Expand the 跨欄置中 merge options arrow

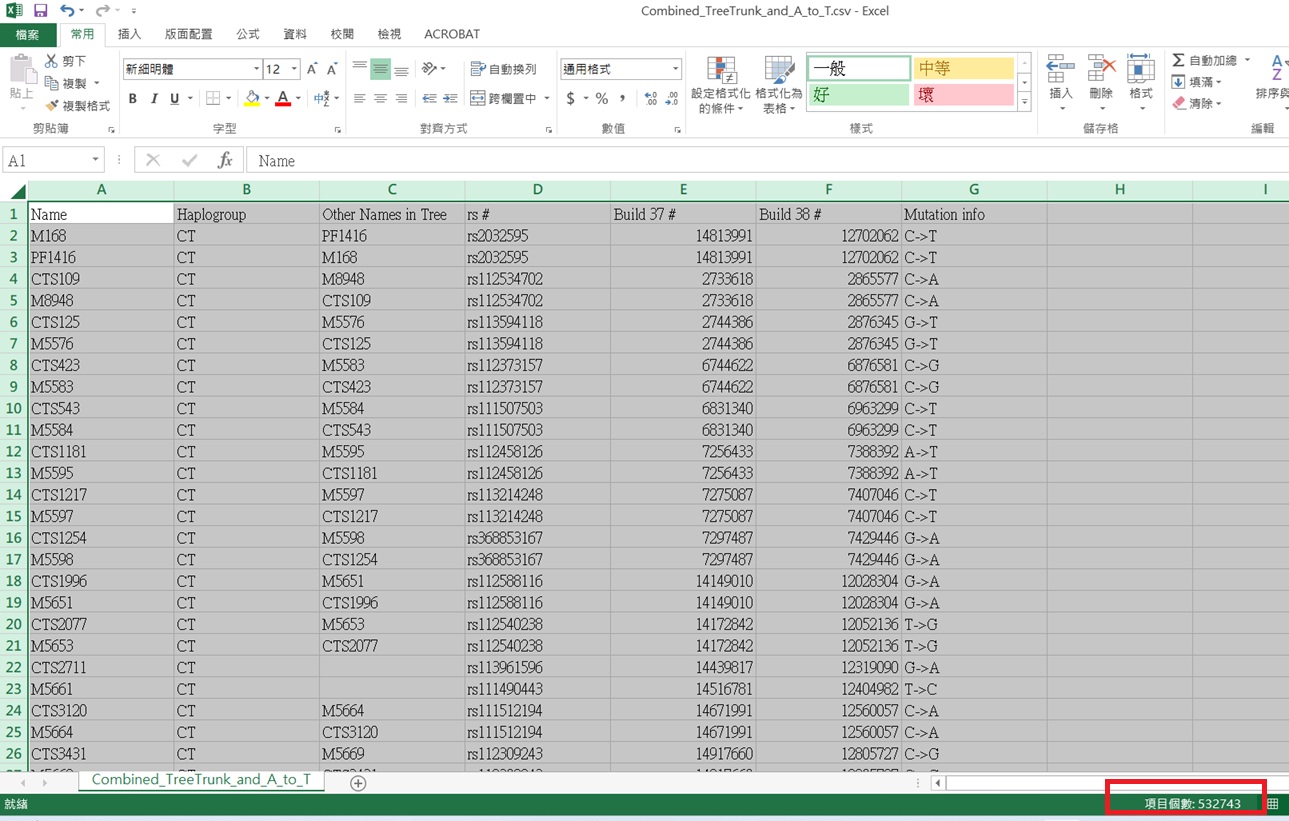(x=547, y=98)
